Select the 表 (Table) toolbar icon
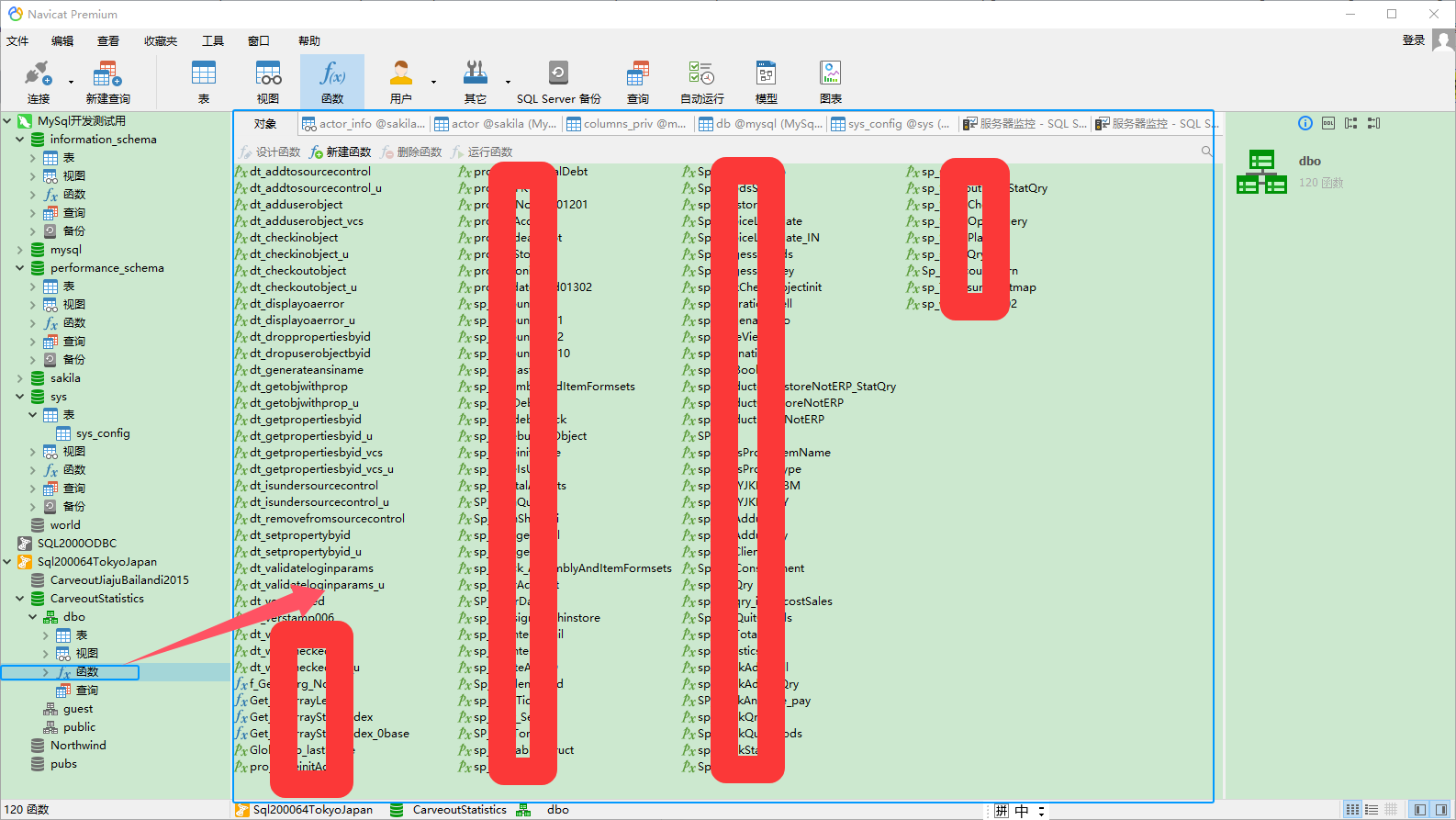Image resolution: width=1456 pixels, height=820 pixels. coord(204,82)
